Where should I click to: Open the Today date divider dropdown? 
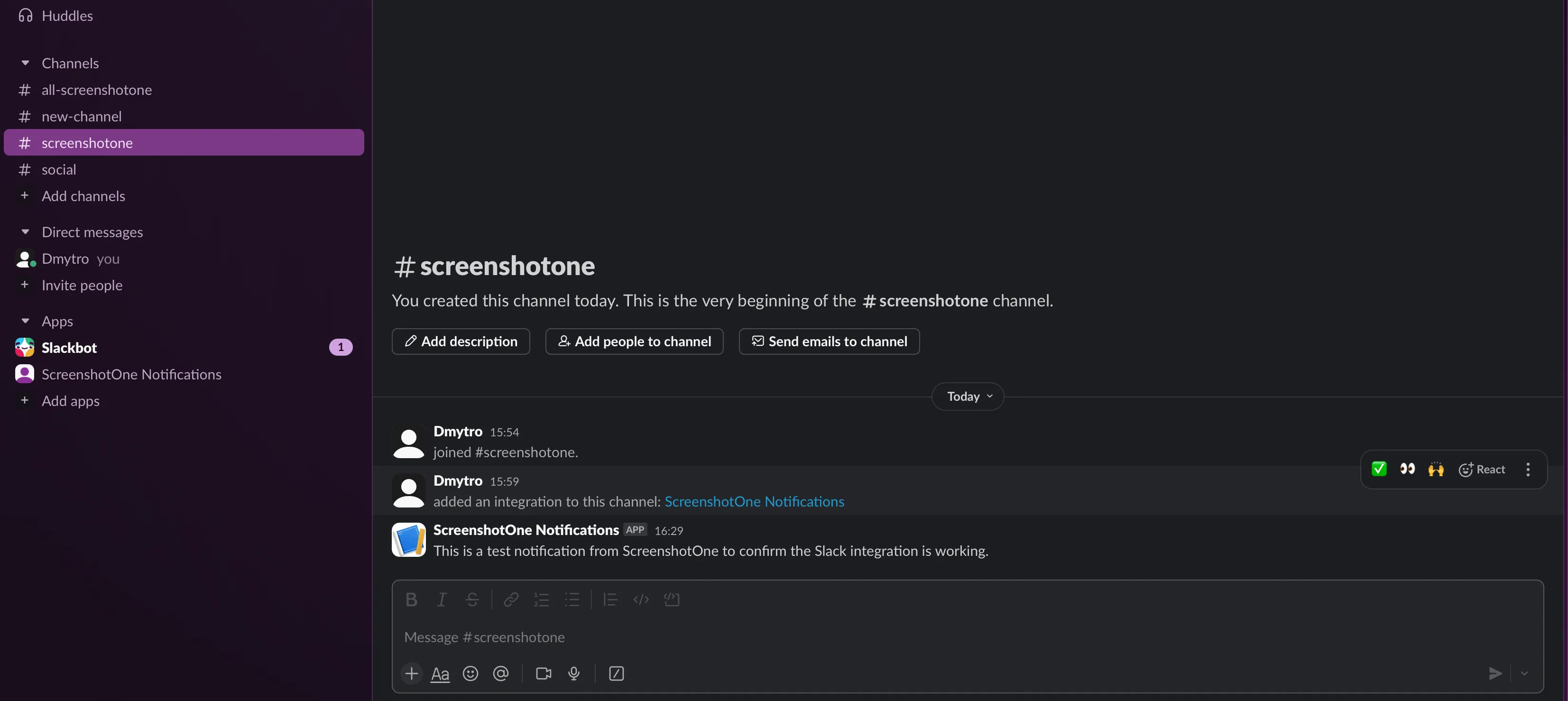pos(967,396)
